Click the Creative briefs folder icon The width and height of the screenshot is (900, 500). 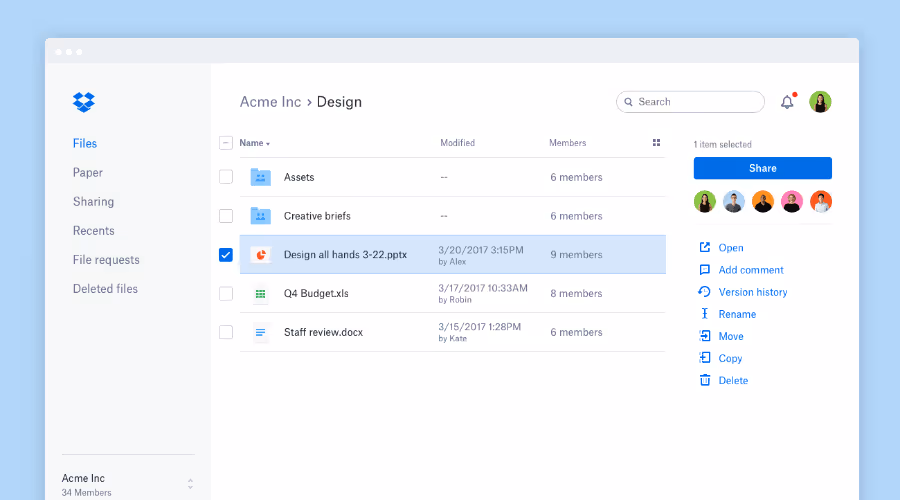coord(261,216)
